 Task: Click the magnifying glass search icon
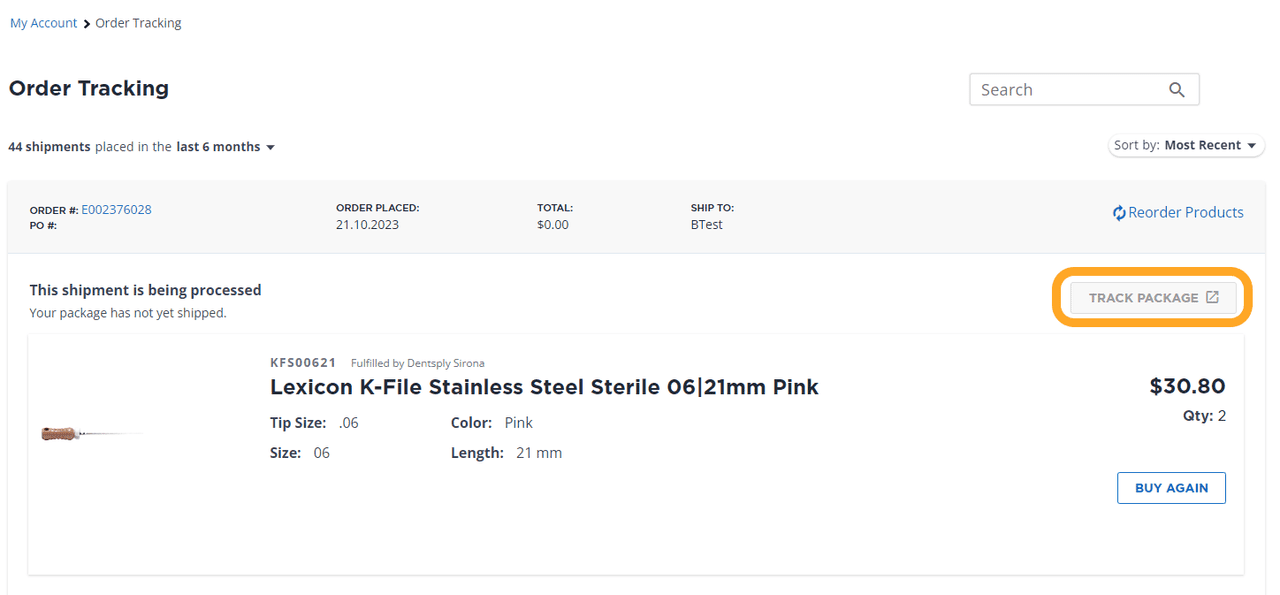(1177, 90)
